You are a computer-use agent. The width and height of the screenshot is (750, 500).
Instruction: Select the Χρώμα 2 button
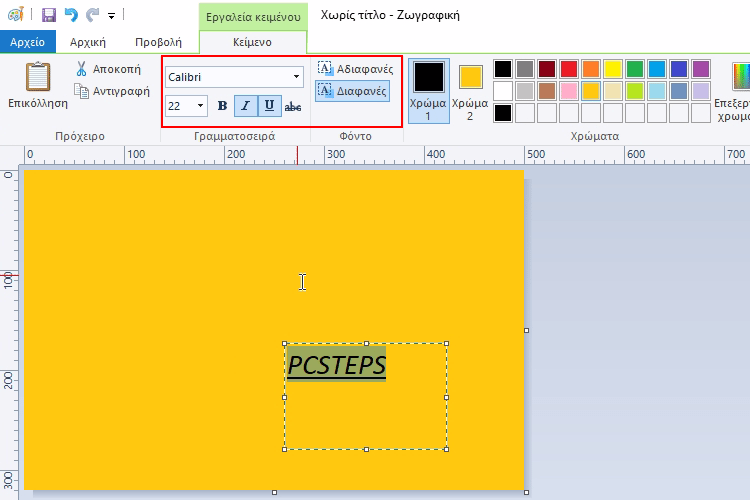tap(470, 88)
